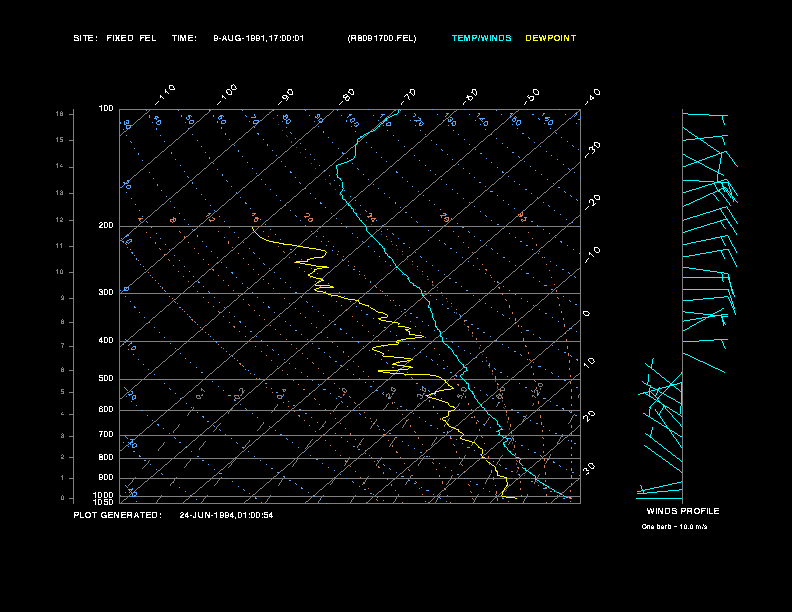
Task: Select the 700 pressure level axis label
Action: click(106, 435)
